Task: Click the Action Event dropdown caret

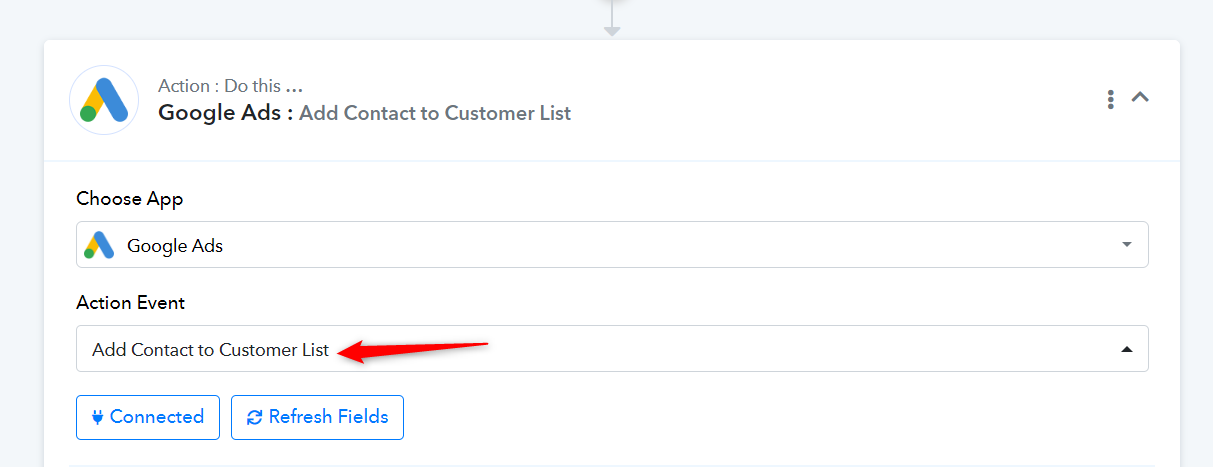Action: 1127,350
